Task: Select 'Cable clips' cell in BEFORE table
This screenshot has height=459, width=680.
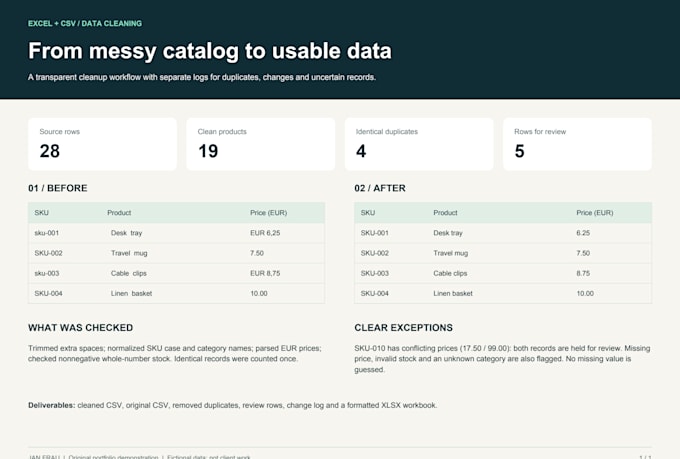Action: point(129,273)
